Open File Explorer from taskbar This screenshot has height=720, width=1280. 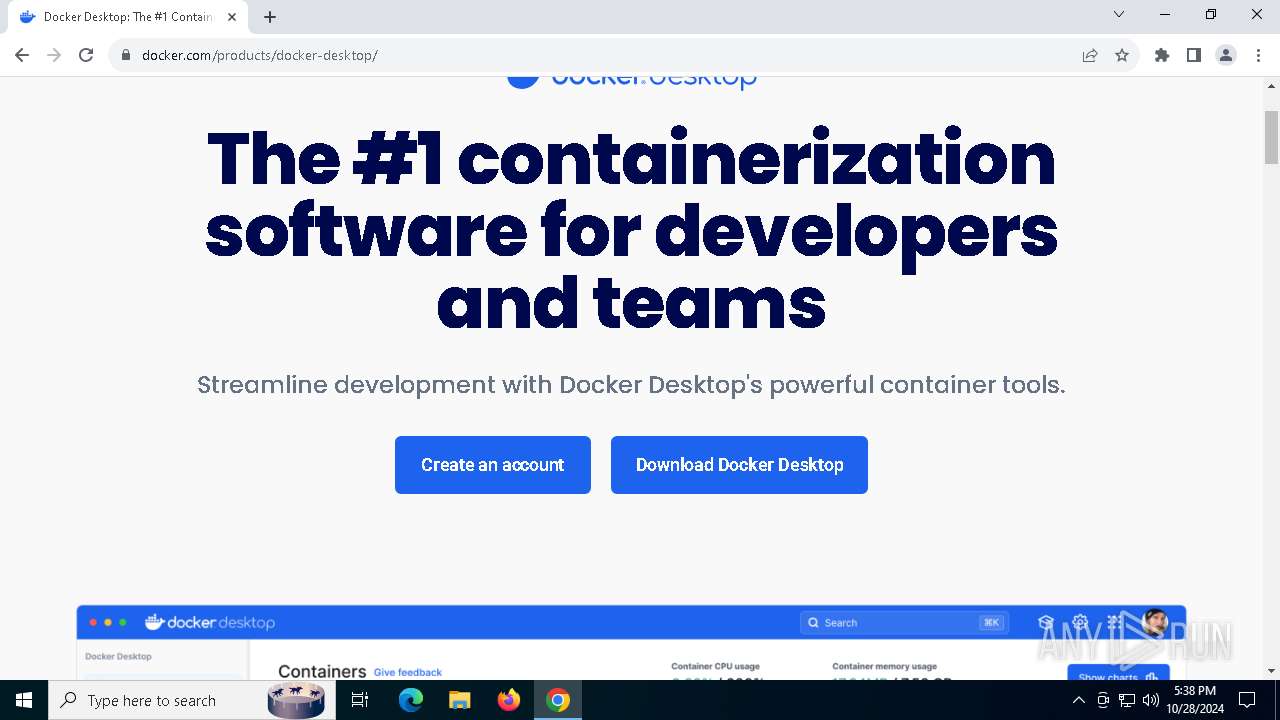459,700
